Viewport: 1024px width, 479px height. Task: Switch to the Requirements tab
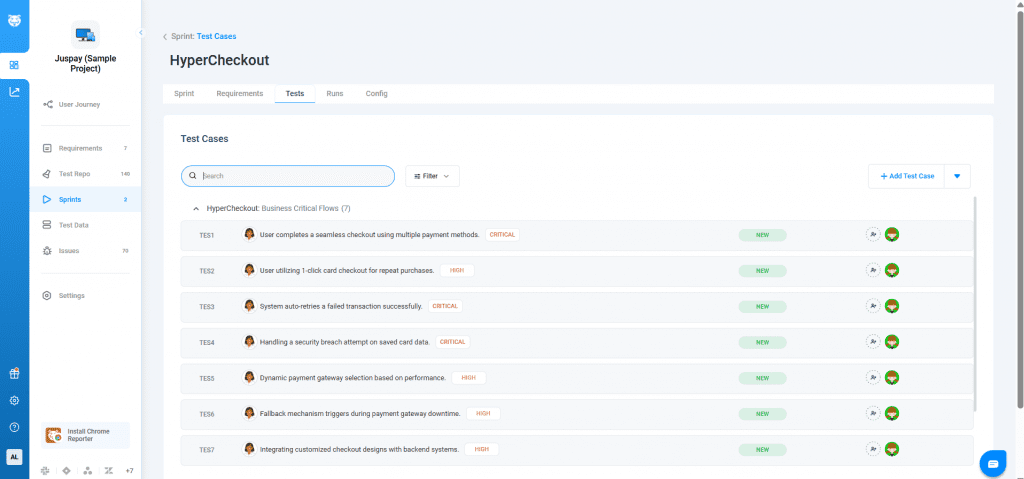pyautogui.click(x=239, y=93)
